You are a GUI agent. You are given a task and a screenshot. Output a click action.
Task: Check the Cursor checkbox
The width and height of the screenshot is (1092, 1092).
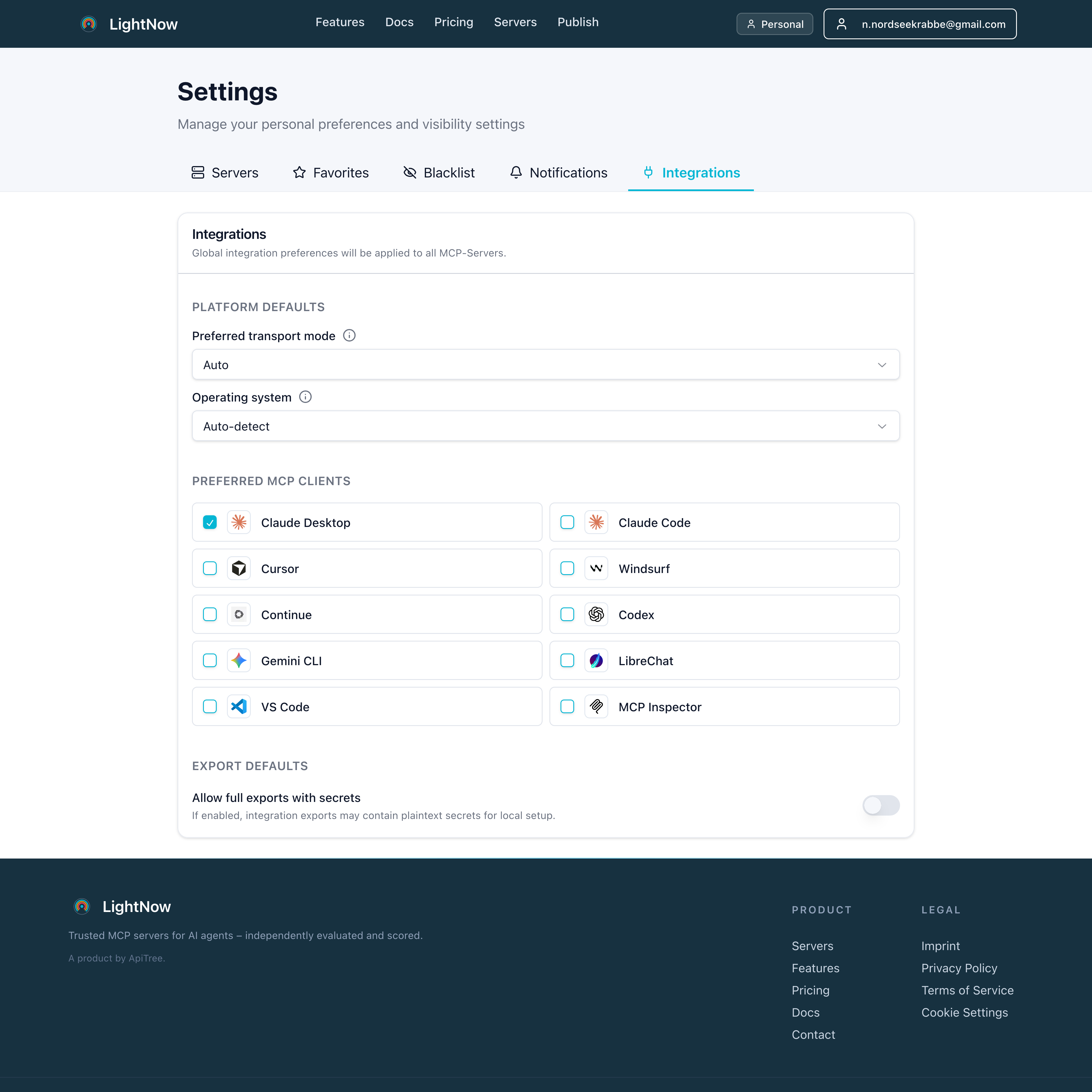[210, 568]
